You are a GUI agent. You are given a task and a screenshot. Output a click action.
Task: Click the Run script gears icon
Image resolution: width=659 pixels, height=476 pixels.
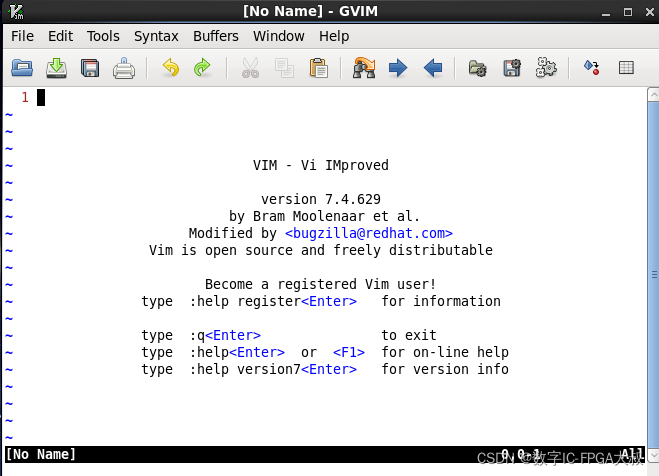(x=546, y=68)
